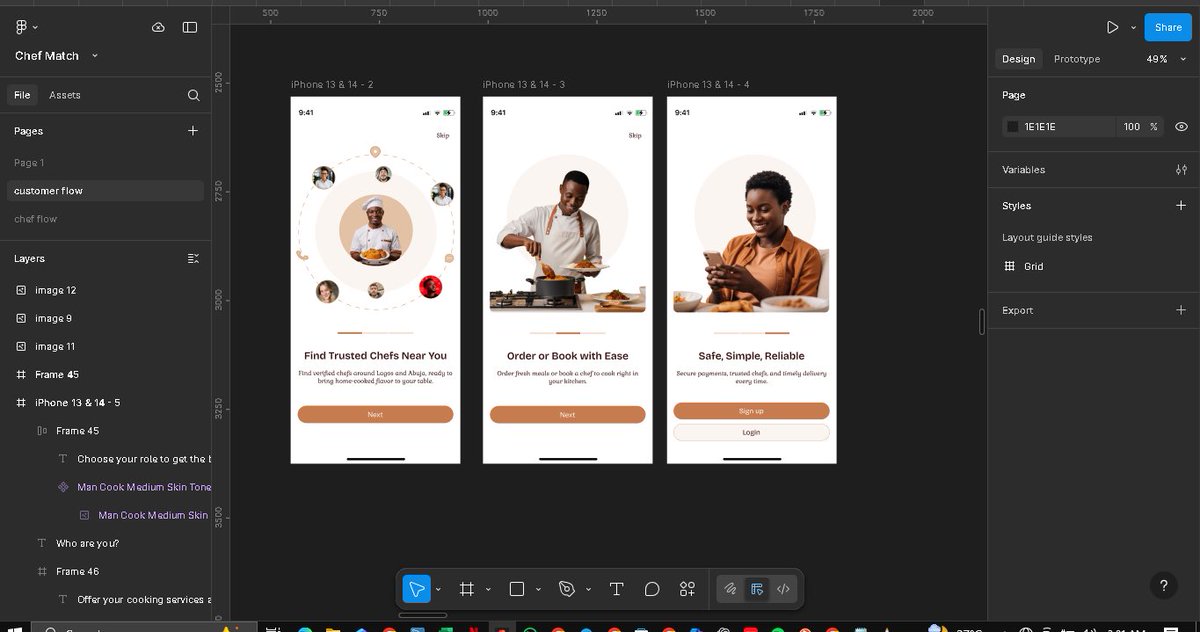Viewport: 1200px width, 632px height.
Task: Select the Text tool
Action: 616,589
